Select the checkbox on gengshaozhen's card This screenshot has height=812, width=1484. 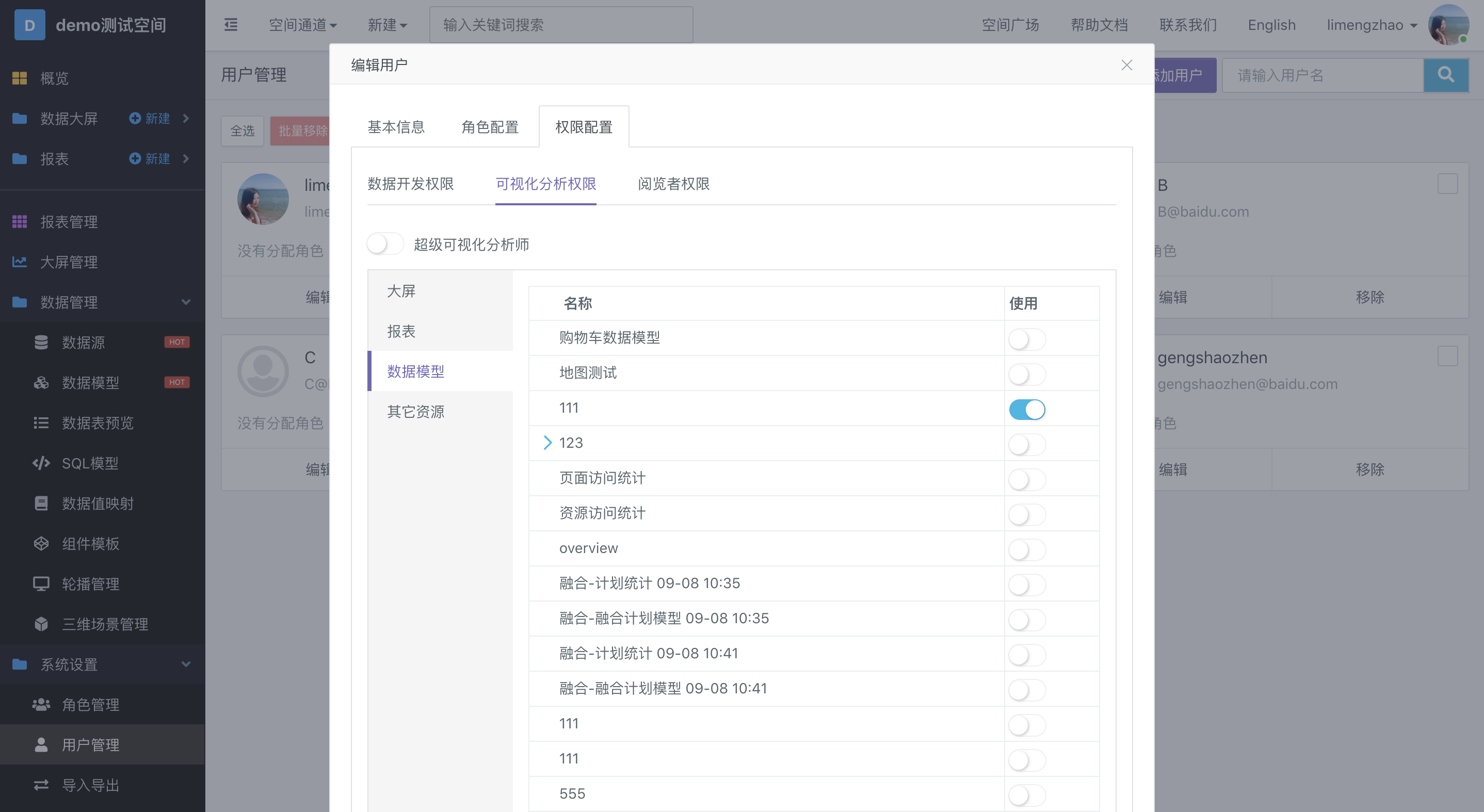click(x=1447, y=356)
